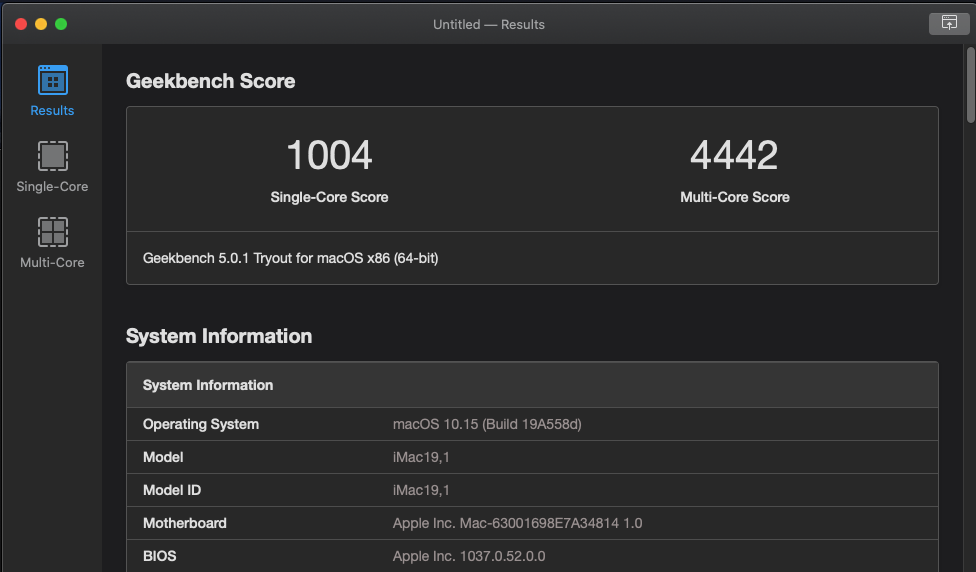Click the iMac19,1 value in Model row

(x=421, y=457)
